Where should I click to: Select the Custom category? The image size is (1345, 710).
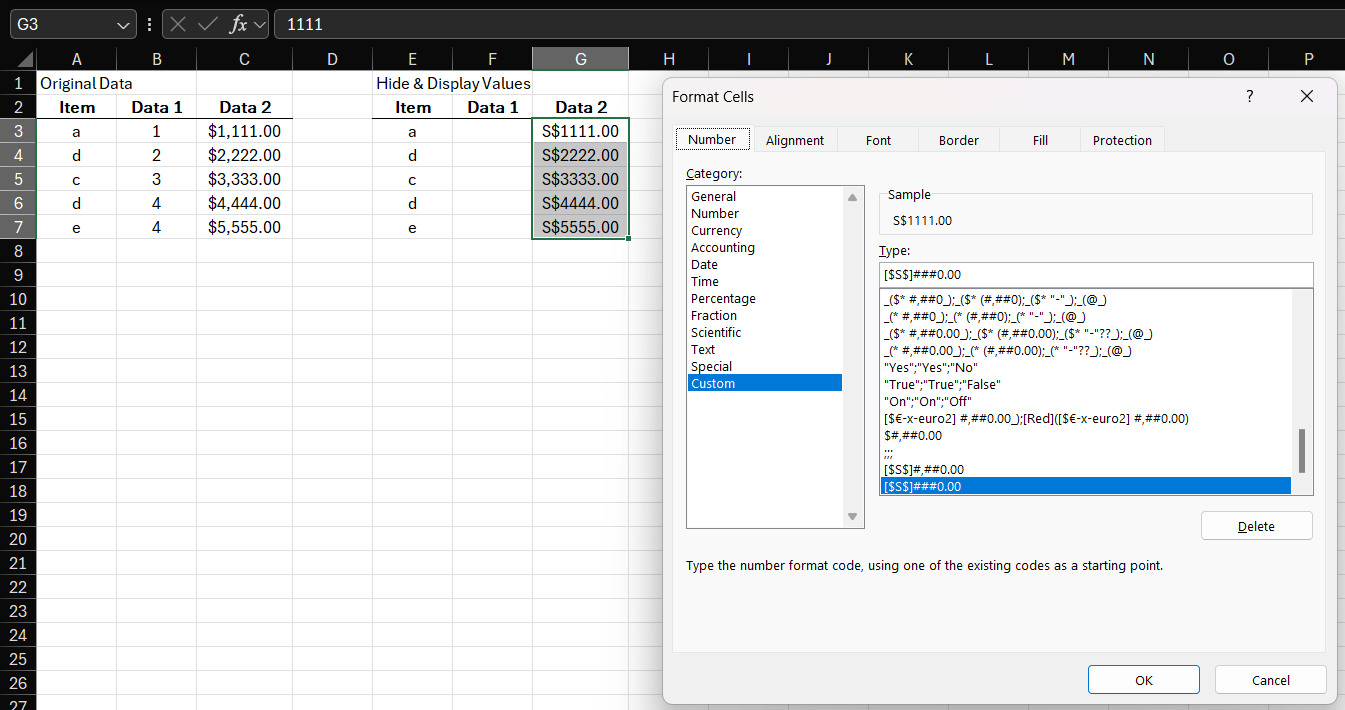point(765,383)
